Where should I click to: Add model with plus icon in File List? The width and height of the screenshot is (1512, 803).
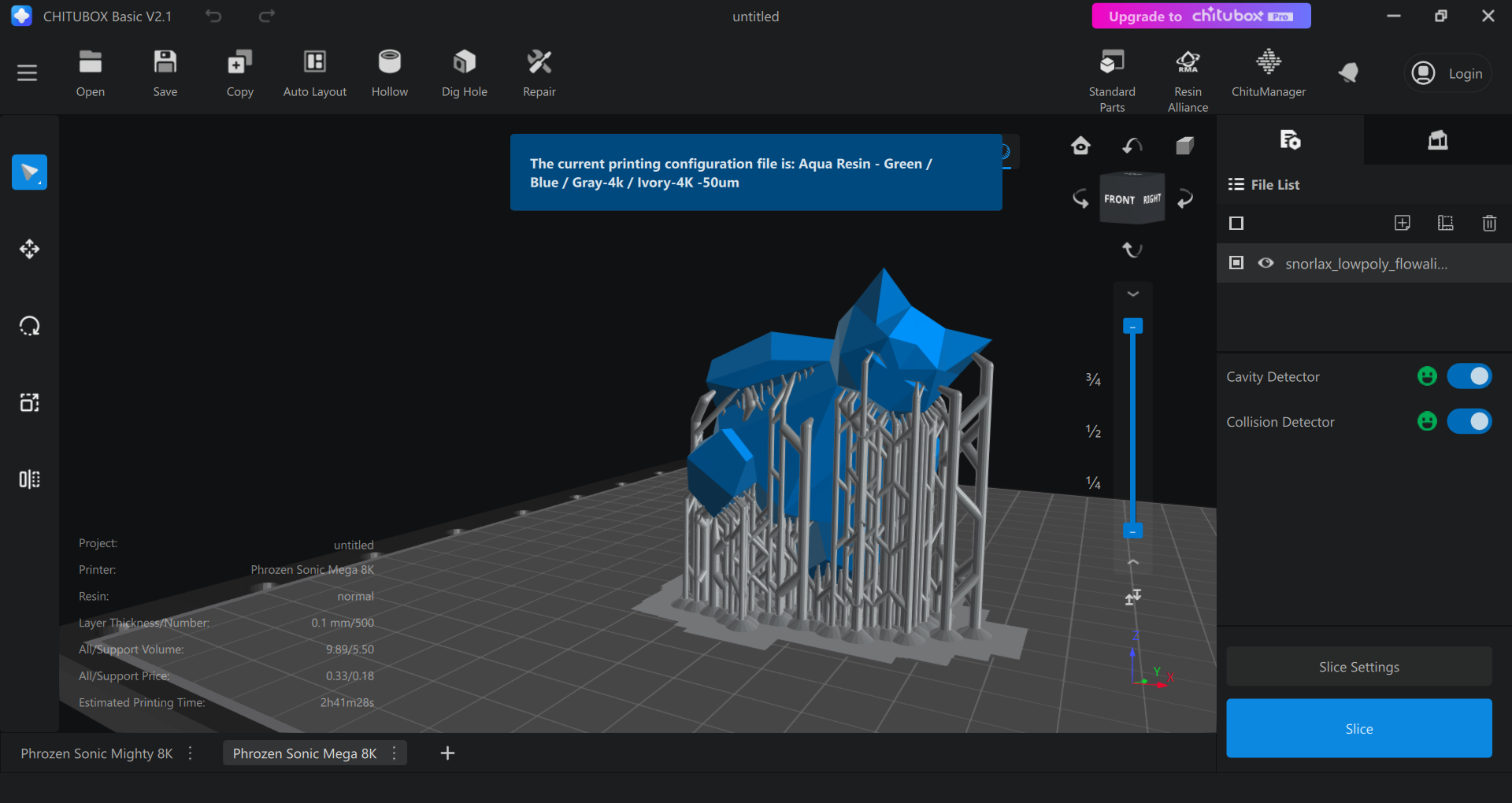[x=1402, y=223]
